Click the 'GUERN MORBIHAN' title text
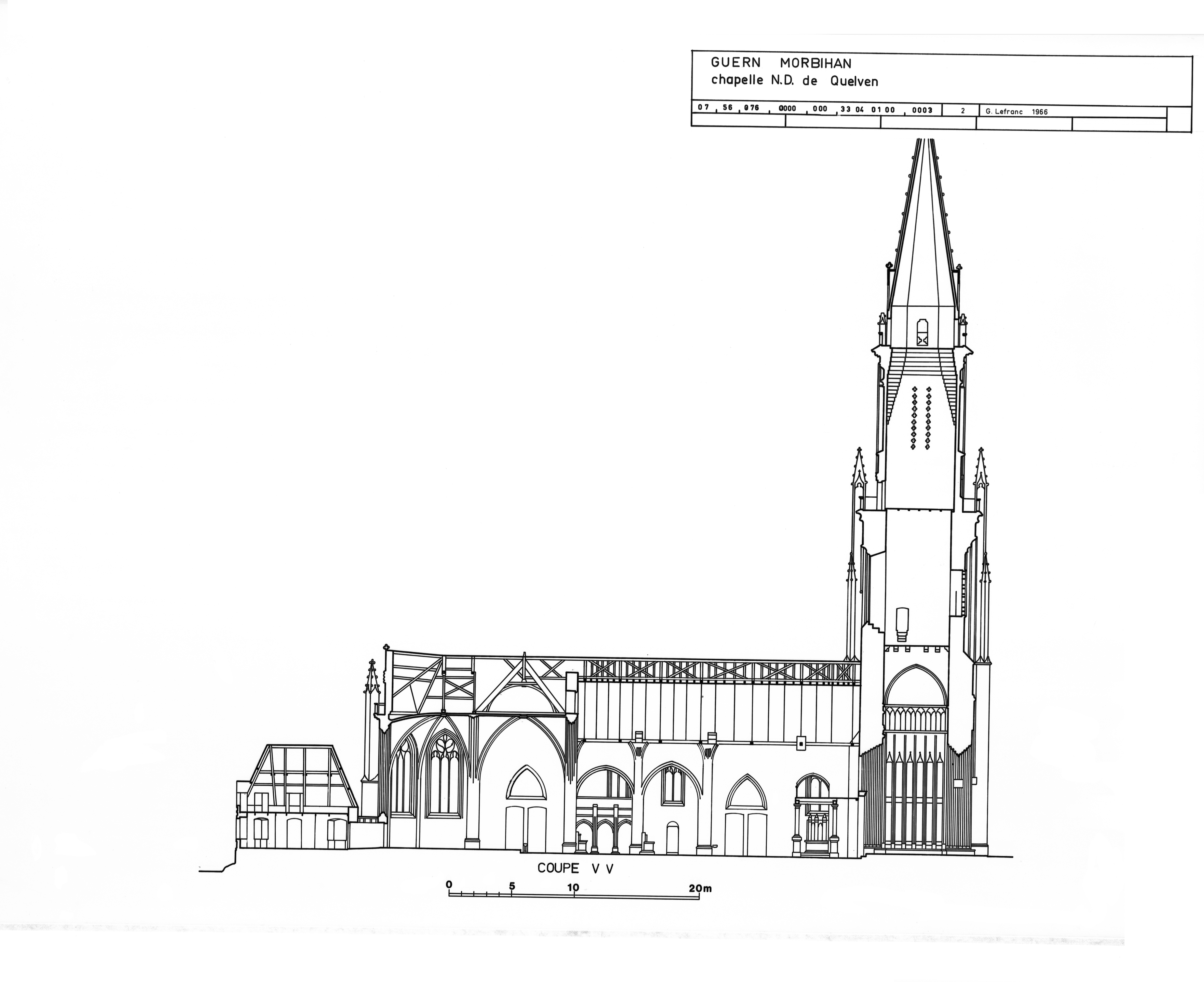This screenshot has width=1204, height=982. pyautogui.click(x=780, y=63)
